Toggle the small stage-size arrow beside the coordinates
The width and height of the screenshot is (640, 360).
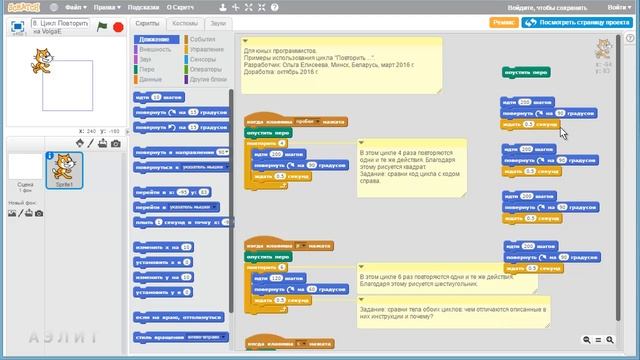127,131
